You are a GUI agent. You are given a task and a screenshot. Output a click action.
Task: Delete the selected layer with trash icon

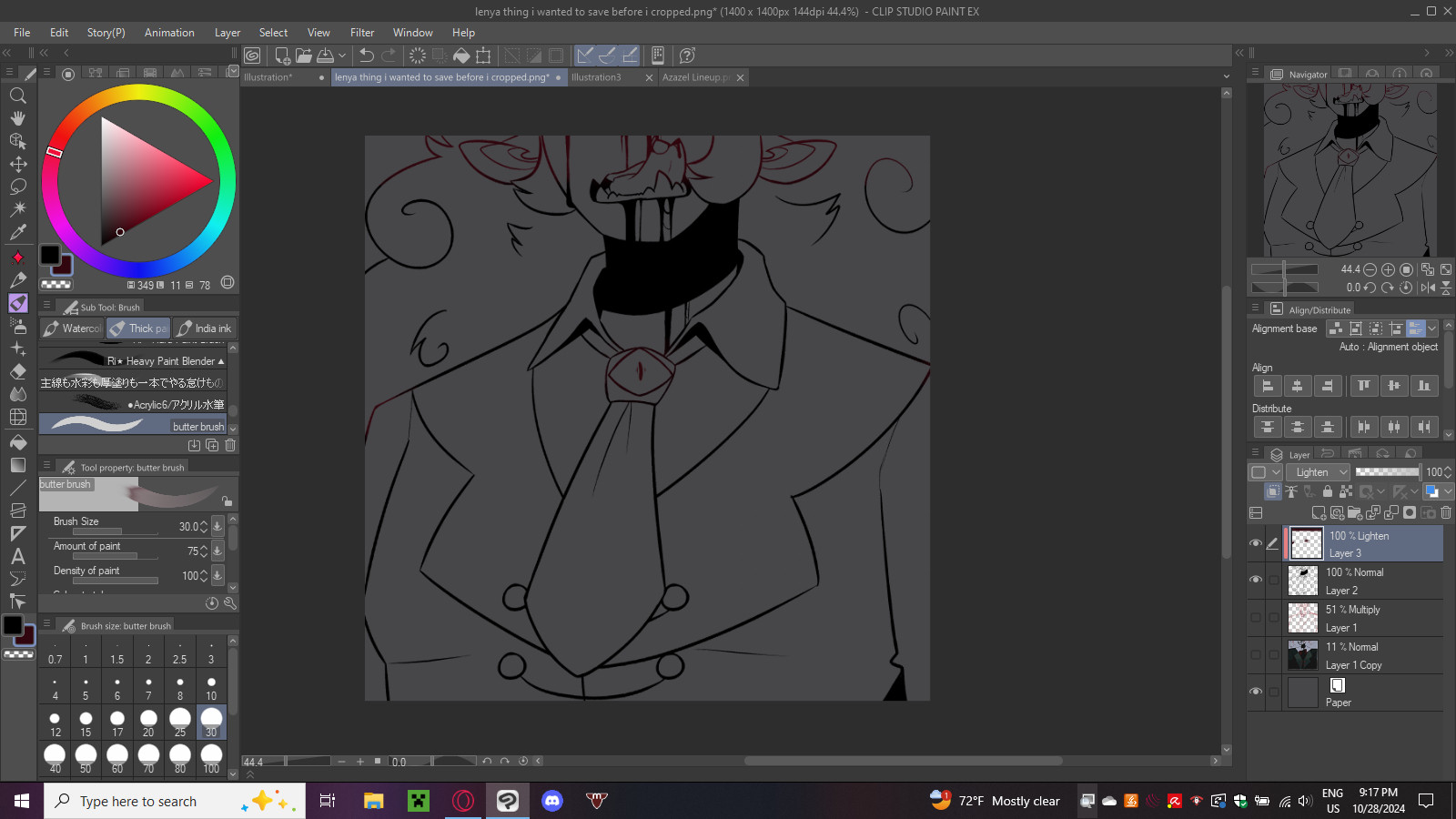(1446, 513)
